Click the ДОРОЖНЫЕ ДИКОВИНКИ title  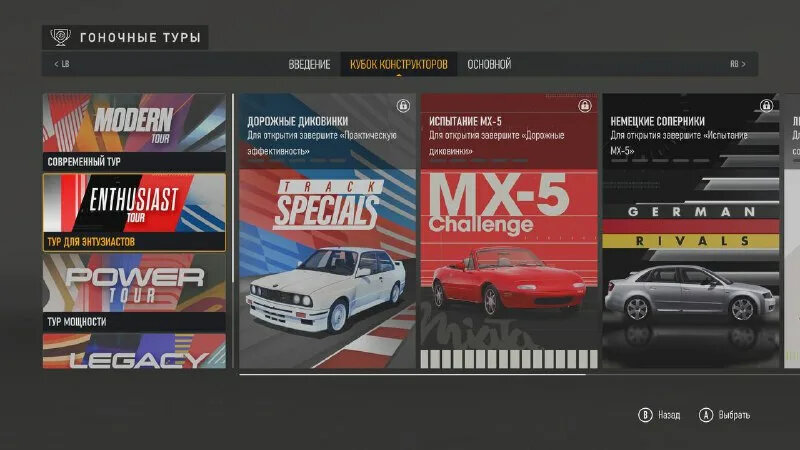tap(297, 121)
